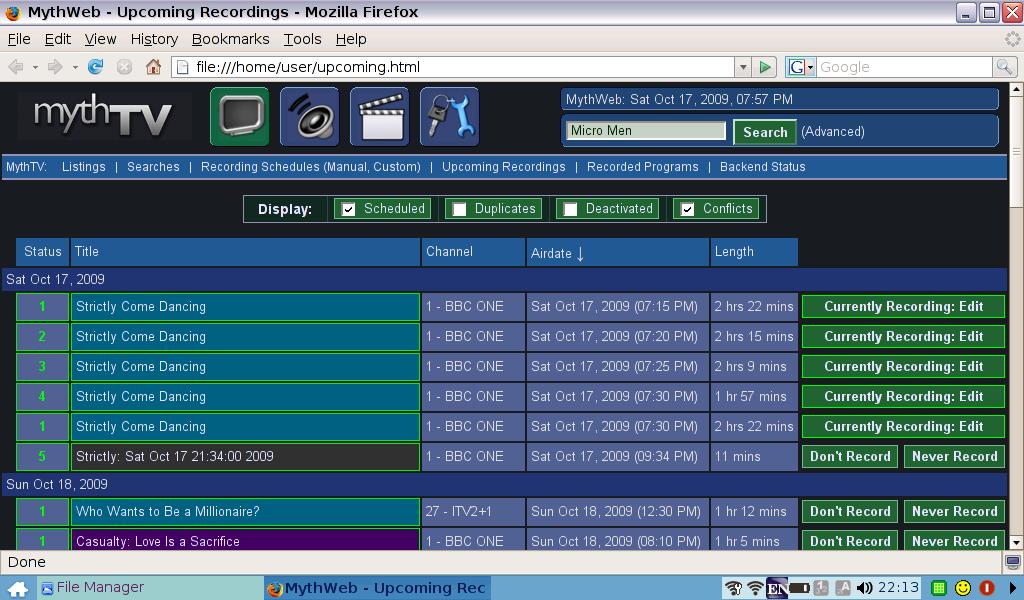Open the search engine selector dropdown
This screenshot has width=1024, height=600.
[x=802, y=67]
